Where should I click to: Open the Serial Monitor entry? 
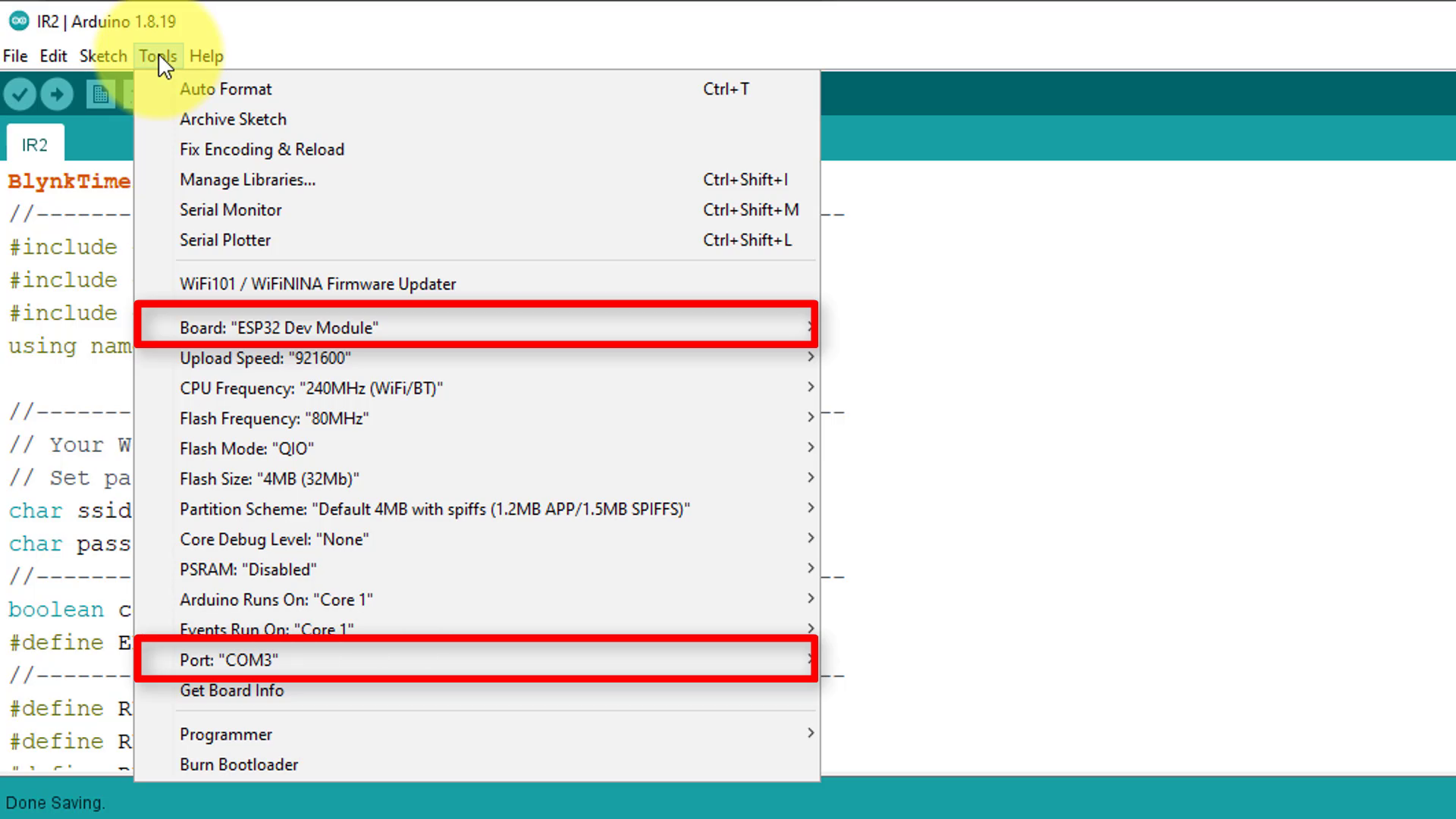click(477, 210)
